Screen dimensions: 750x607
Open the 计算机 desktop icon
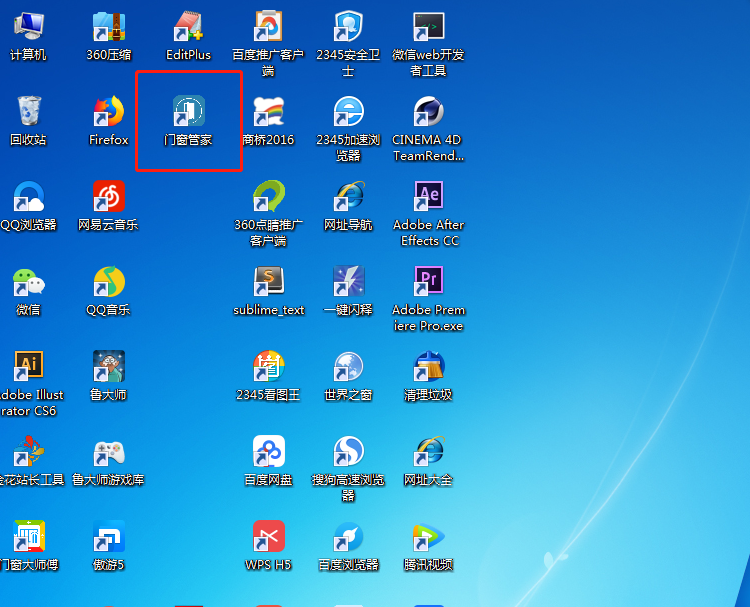pos(29,26)
